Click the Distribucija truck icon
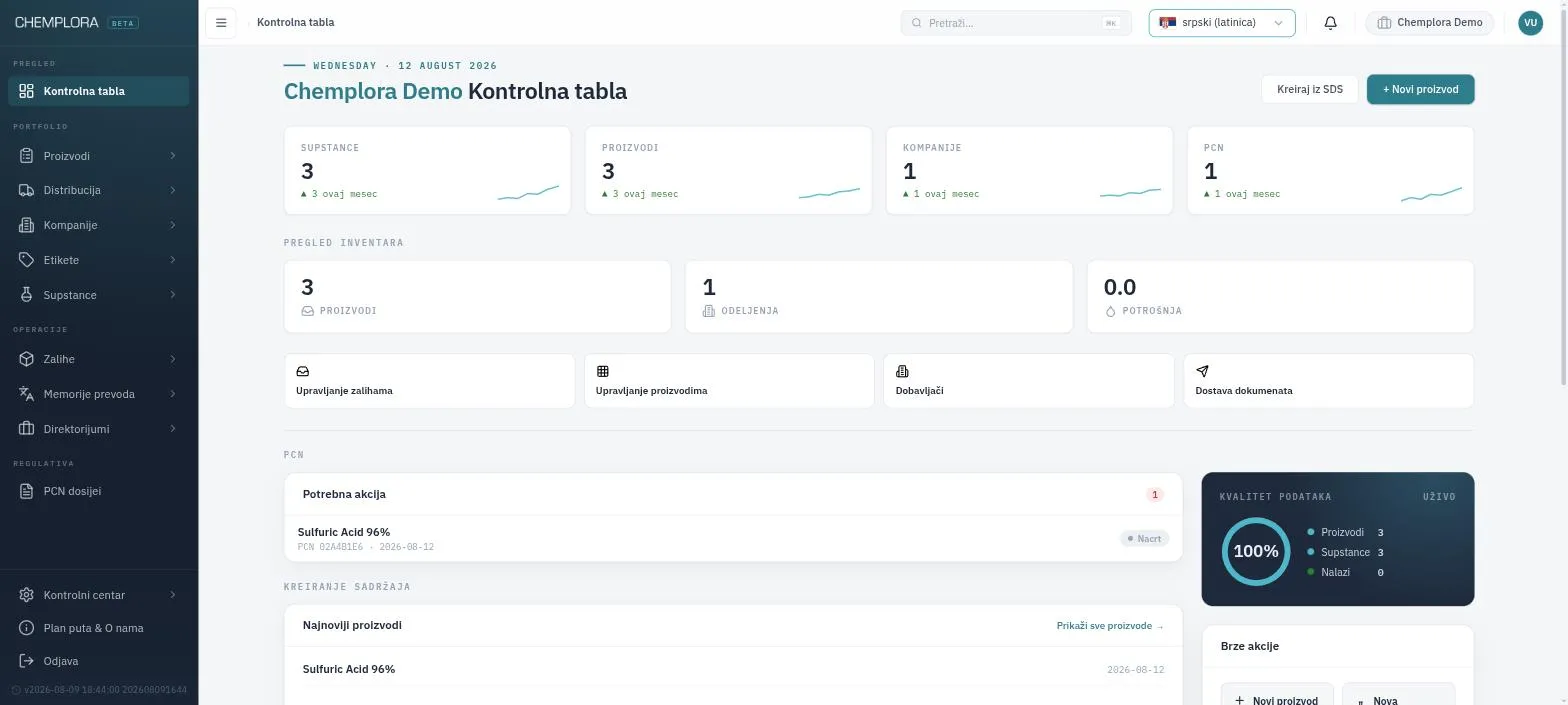Screen dimensions: 1568x705 [27, 190]
